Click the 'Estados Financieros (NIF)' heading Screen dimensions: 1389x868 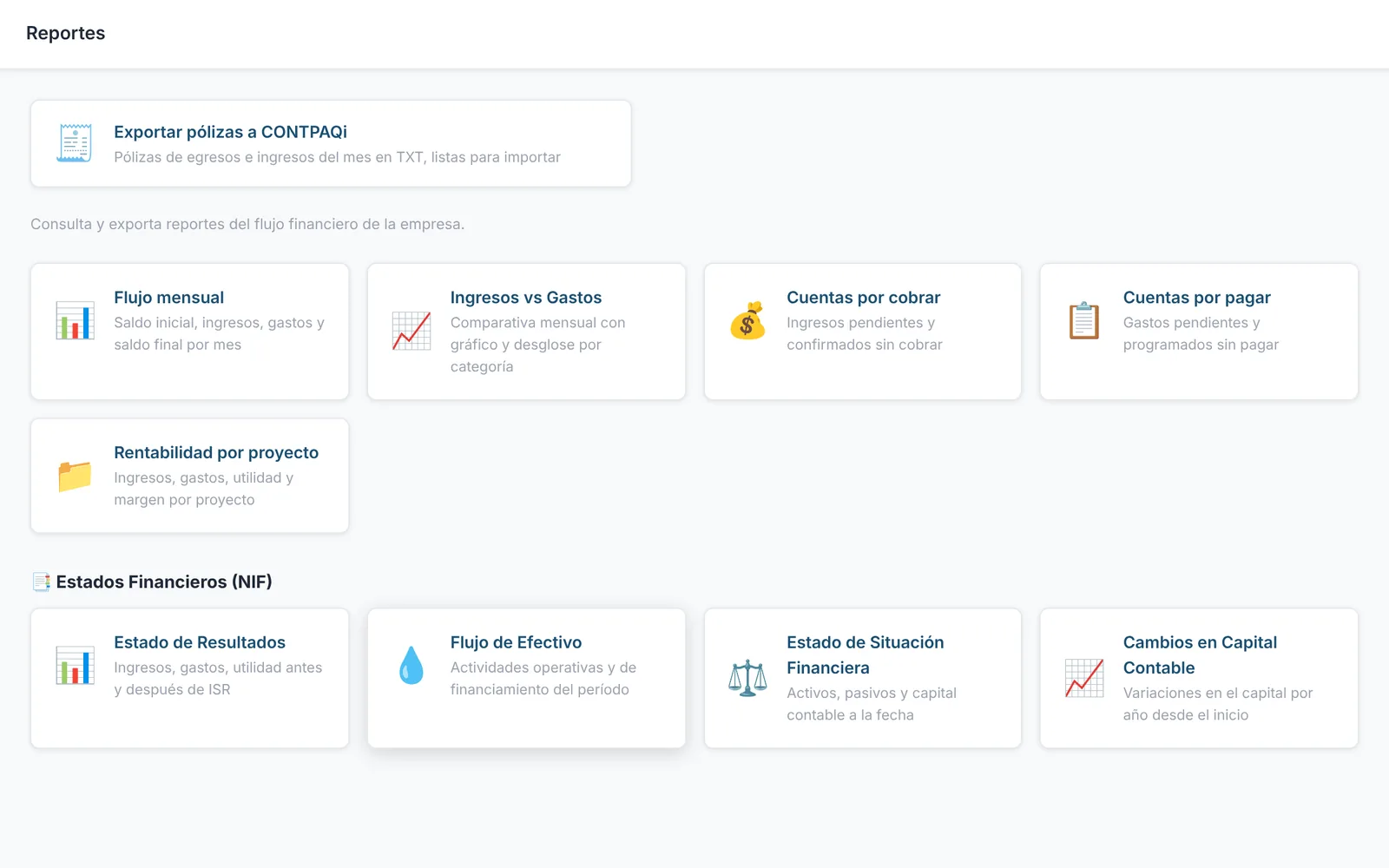(164, 582)
